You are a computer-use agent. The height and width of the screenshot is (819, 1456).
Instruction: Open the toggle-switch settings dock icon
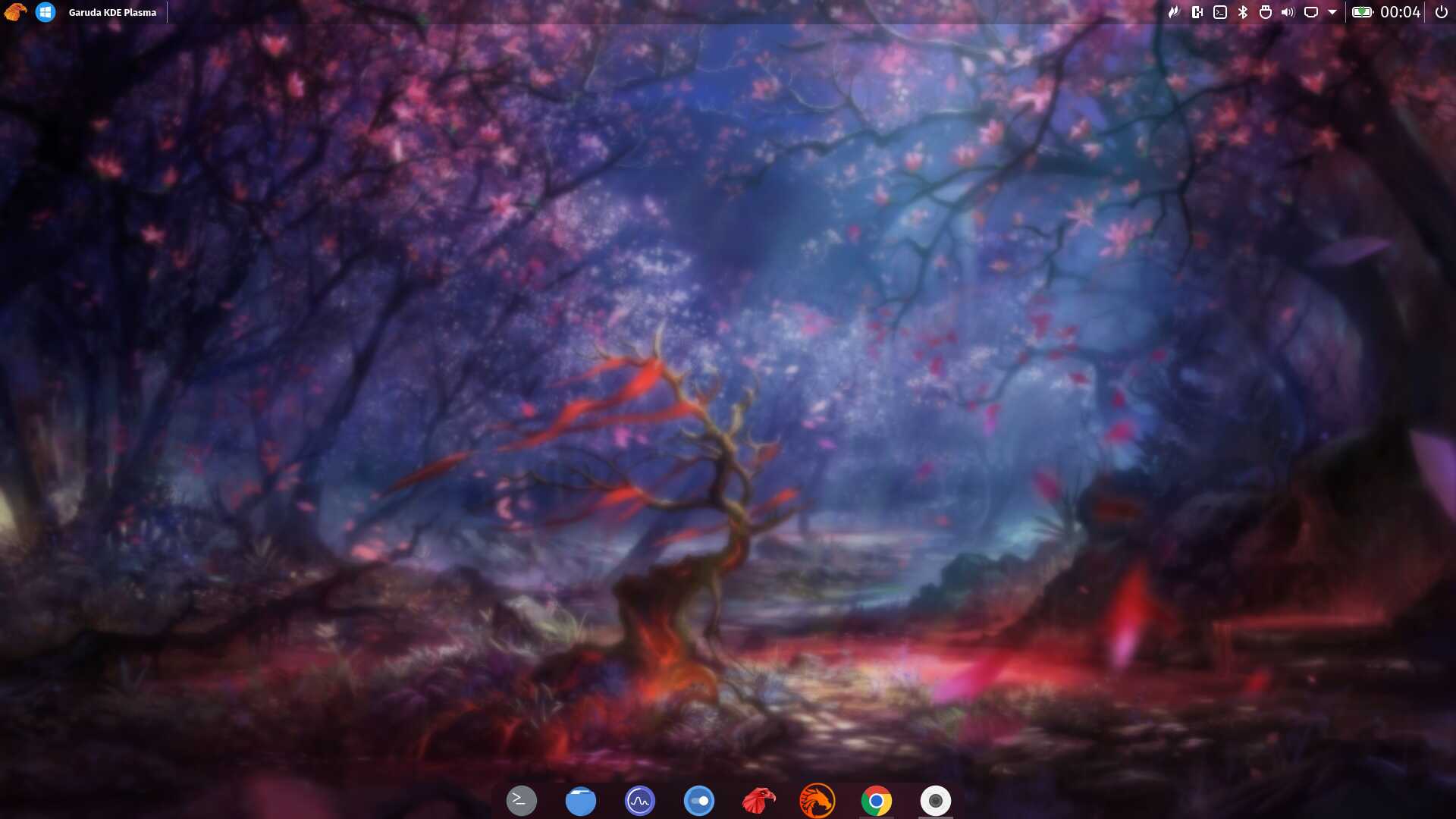tap(699, 801)
